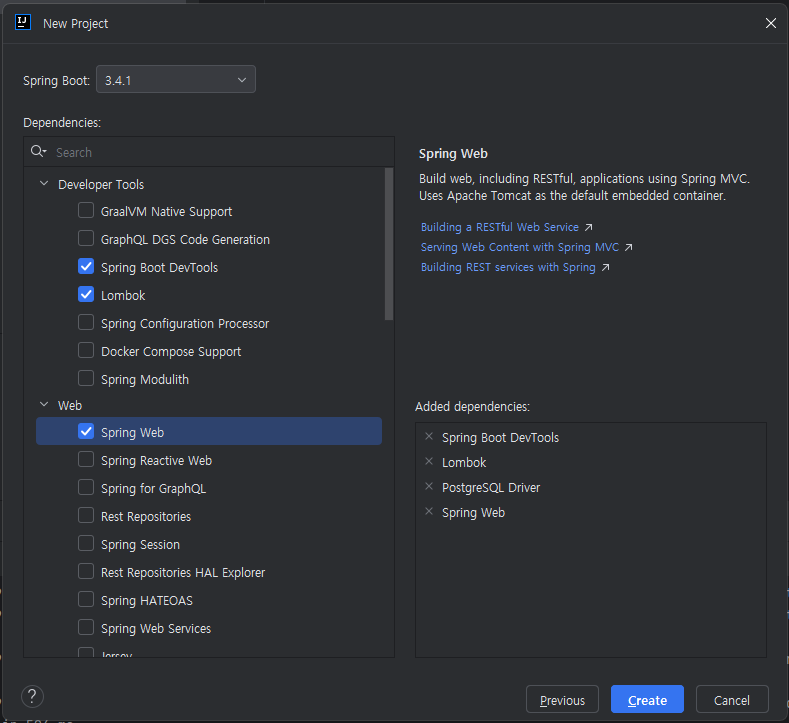
Task: Collapse the Developer Tools group
Action: coord(44,184)
